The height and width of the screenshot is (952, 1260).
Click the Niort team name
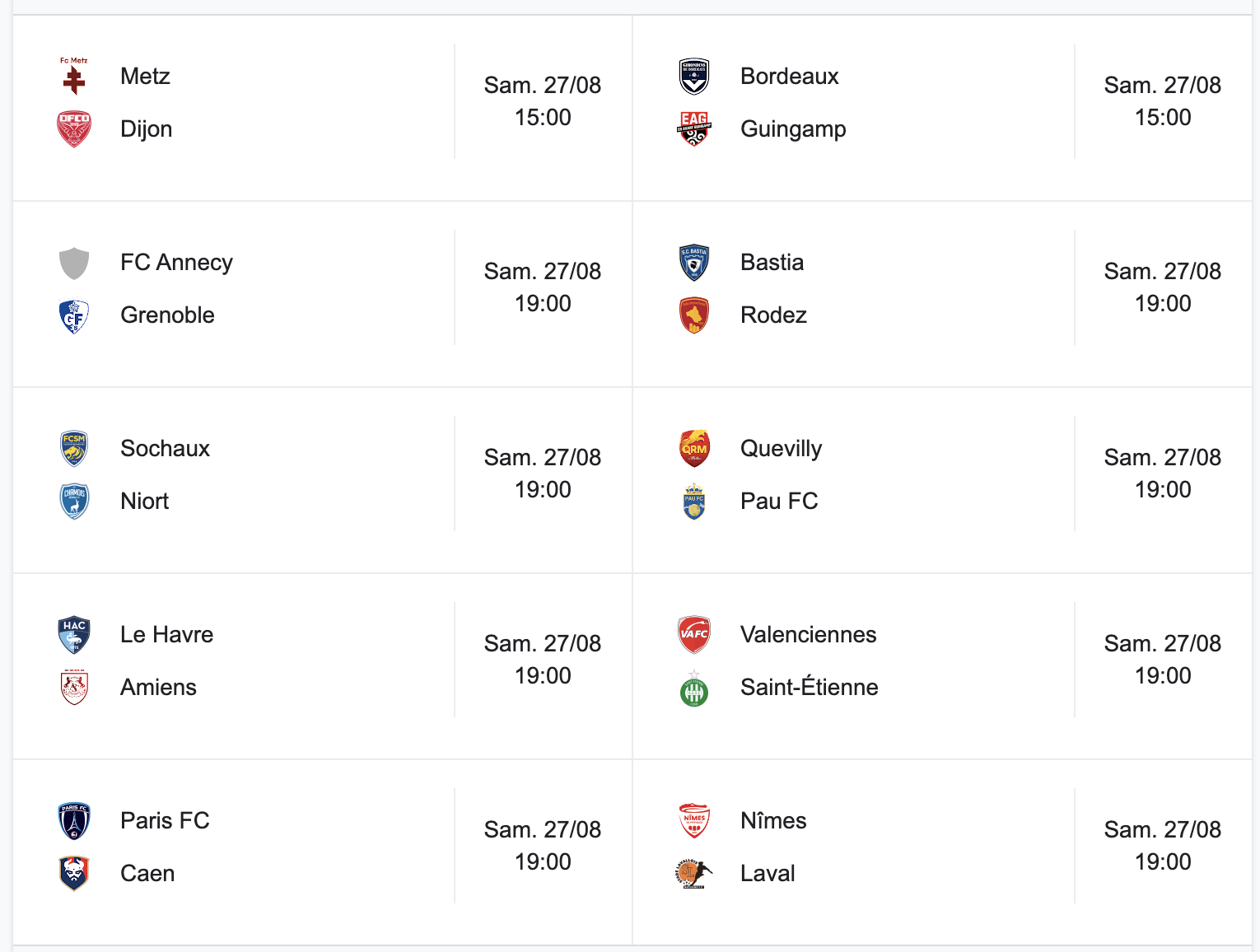pyautogui.click(x=145, y=502)
